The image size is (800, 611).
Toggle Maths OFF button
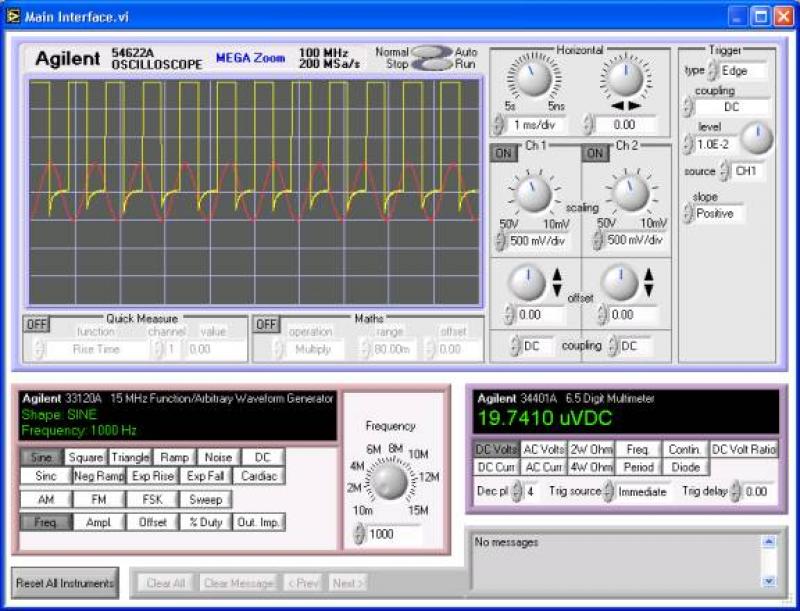tap(266, 324)
